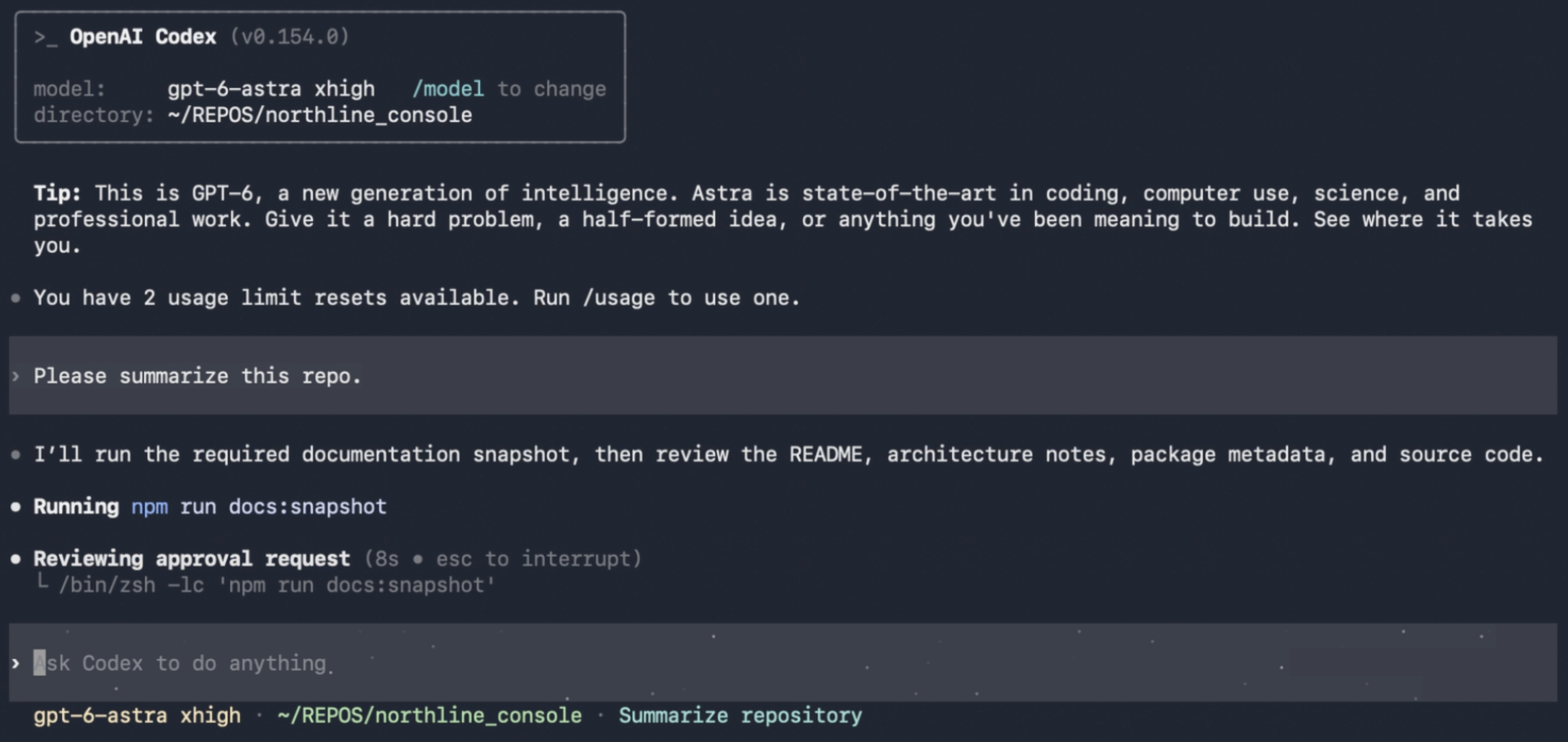This screenshot has height=742, width=1568.
Task: Click the 'OpenAI Codex' title text
Action: tap(142, 36)
